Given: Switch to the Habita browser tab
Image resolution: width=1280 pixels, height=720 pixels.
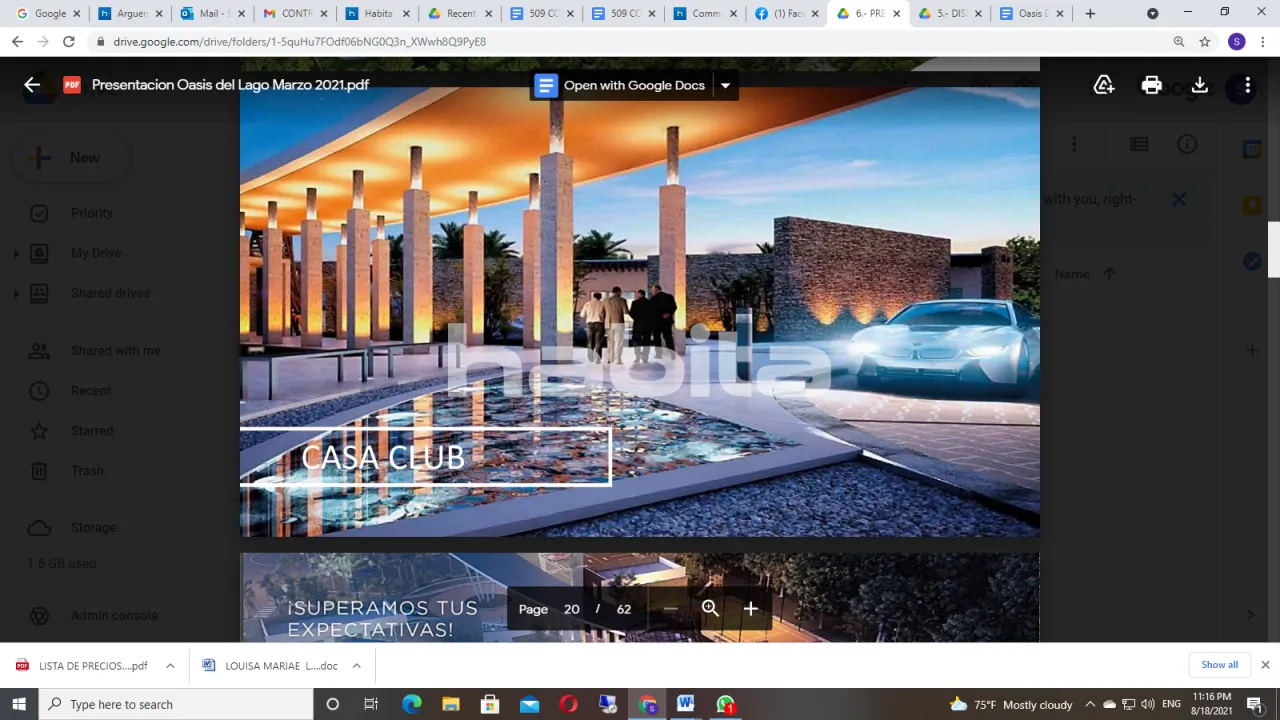Looking at the screenshot, I should (375, 14).
